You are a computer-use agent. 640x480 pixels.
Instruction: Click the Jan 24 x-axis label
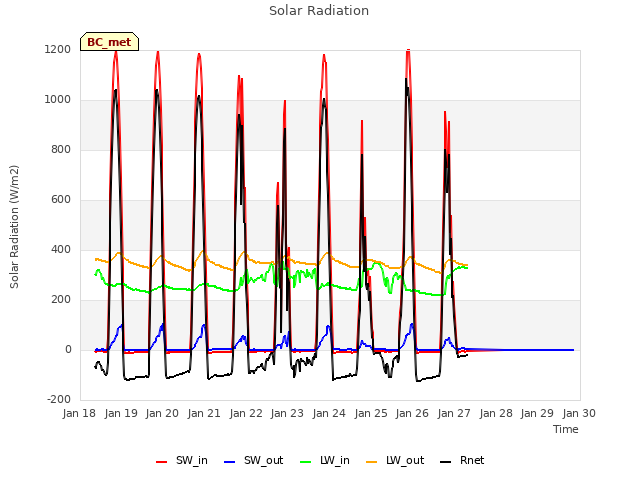(x=329, y=413)
